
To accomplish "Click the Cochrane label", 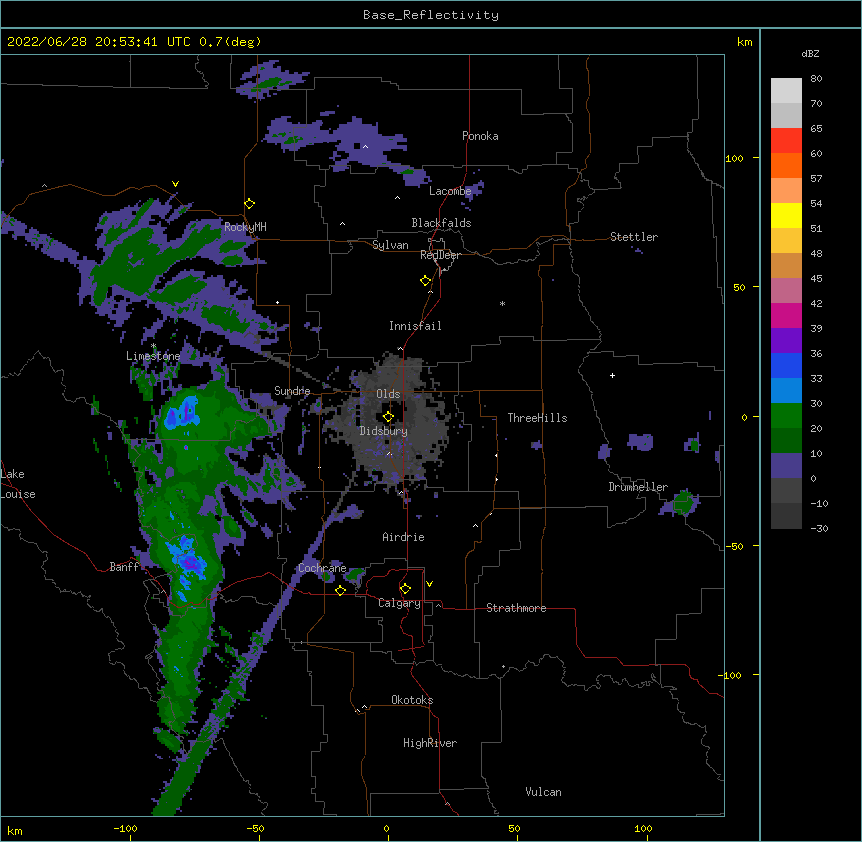I will point(322,568).
